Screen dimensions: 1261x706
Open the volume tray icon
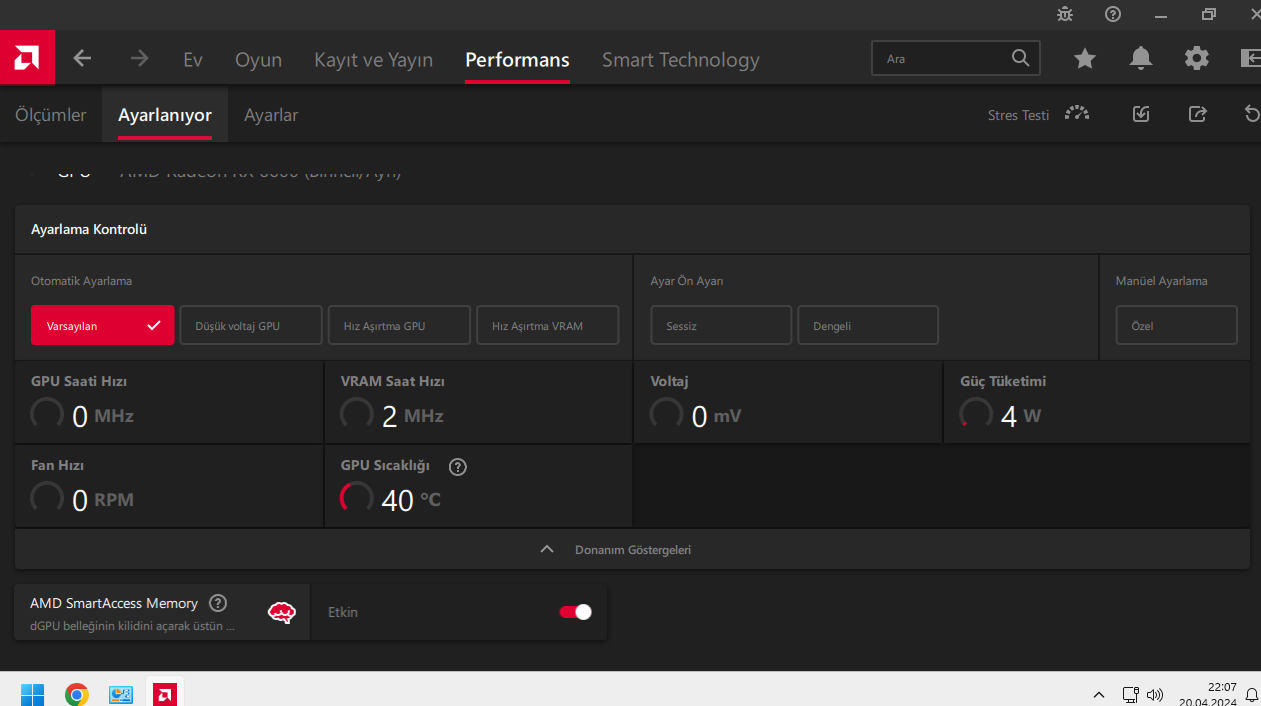[x=1155, y=694]
